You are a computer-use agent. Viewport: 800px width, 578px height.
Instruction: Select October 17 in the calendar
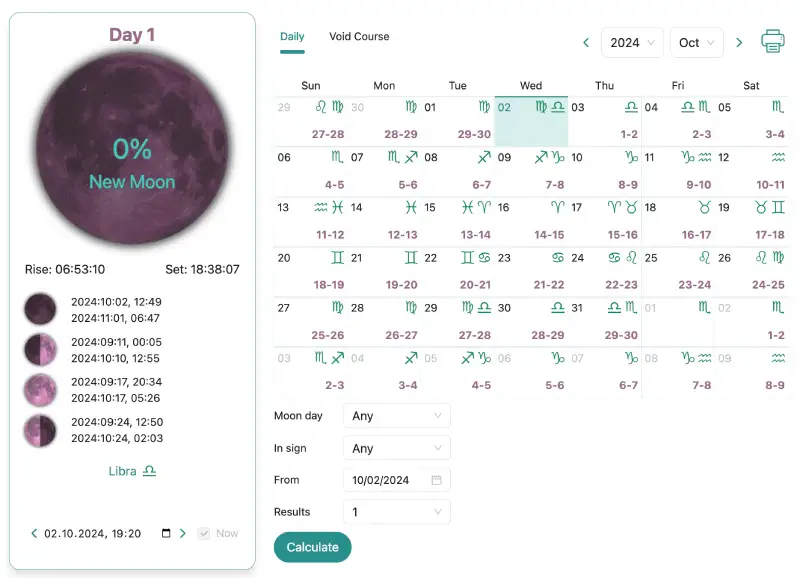tap(604, 221)
